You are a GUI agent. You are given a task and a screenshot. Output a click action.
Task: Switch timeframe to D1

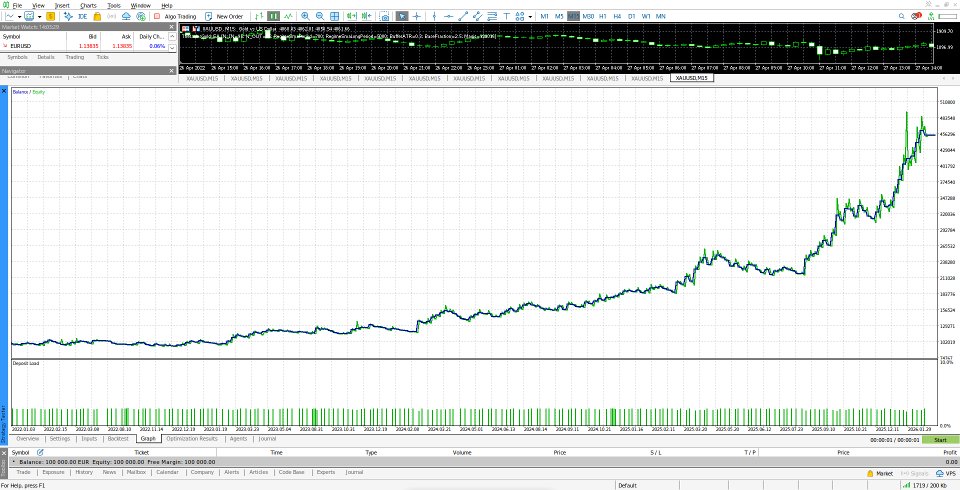[x=632, y=17]
